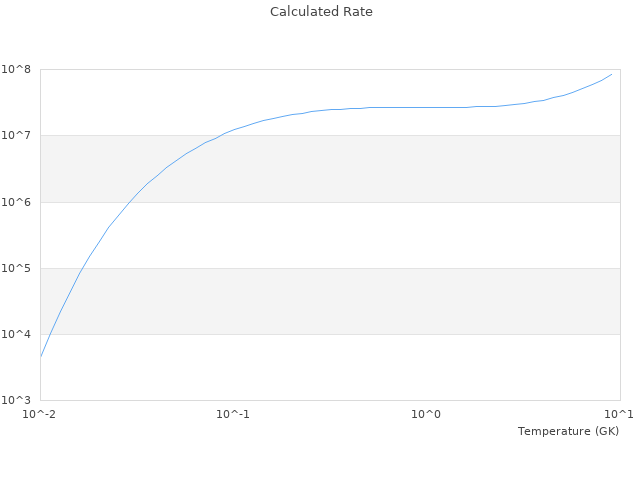Image resolution: width=640 pixels, height=480 pixels.
Task: Click the blue curve's highest end point
Action: [611, 74]
